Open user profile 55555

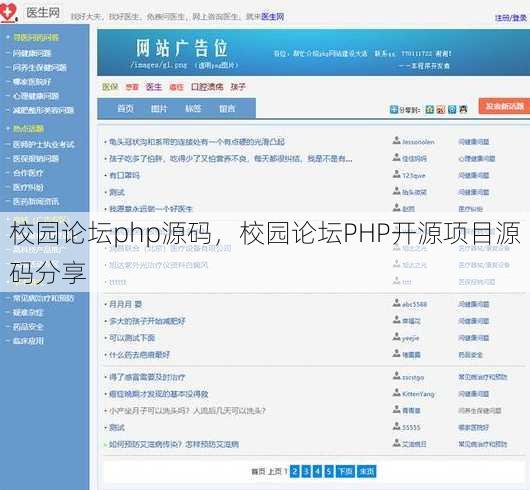[x=411, y=428]
